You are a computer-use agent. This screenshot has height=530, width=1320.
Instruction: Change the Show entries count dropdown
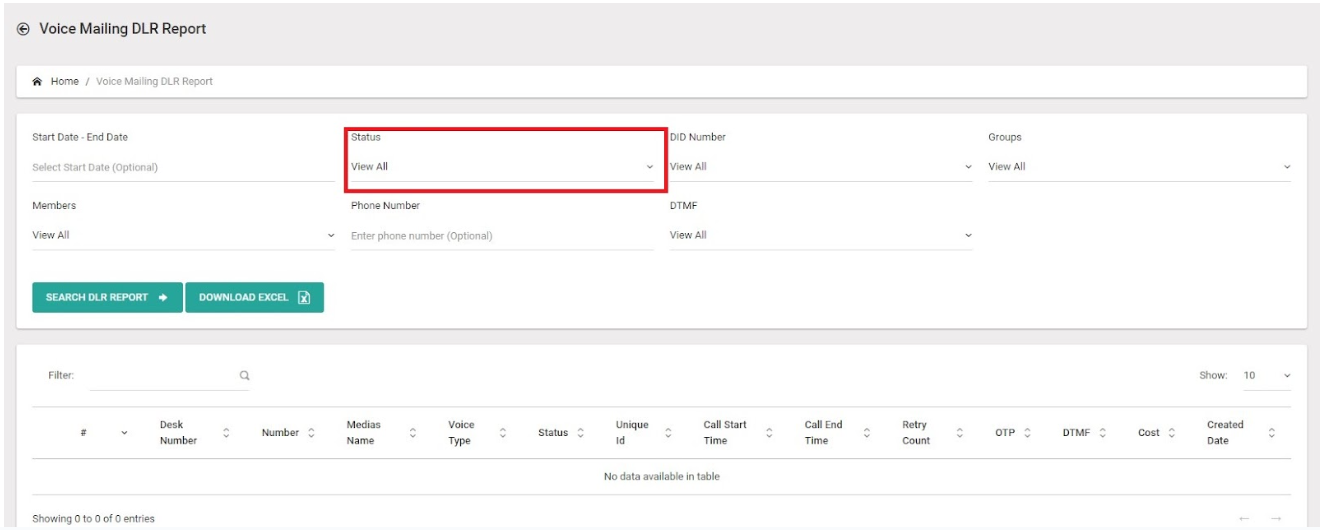click(1265, 376)
